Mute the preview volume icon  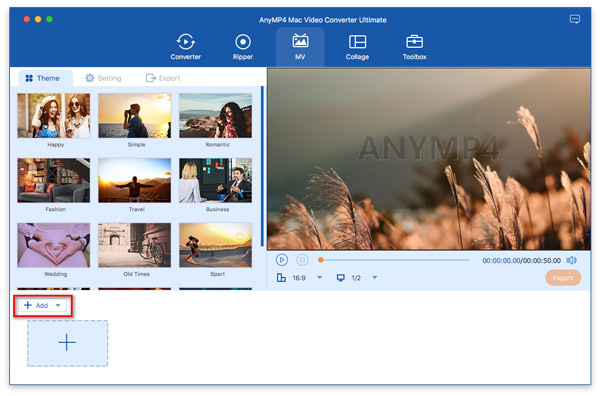572,260
